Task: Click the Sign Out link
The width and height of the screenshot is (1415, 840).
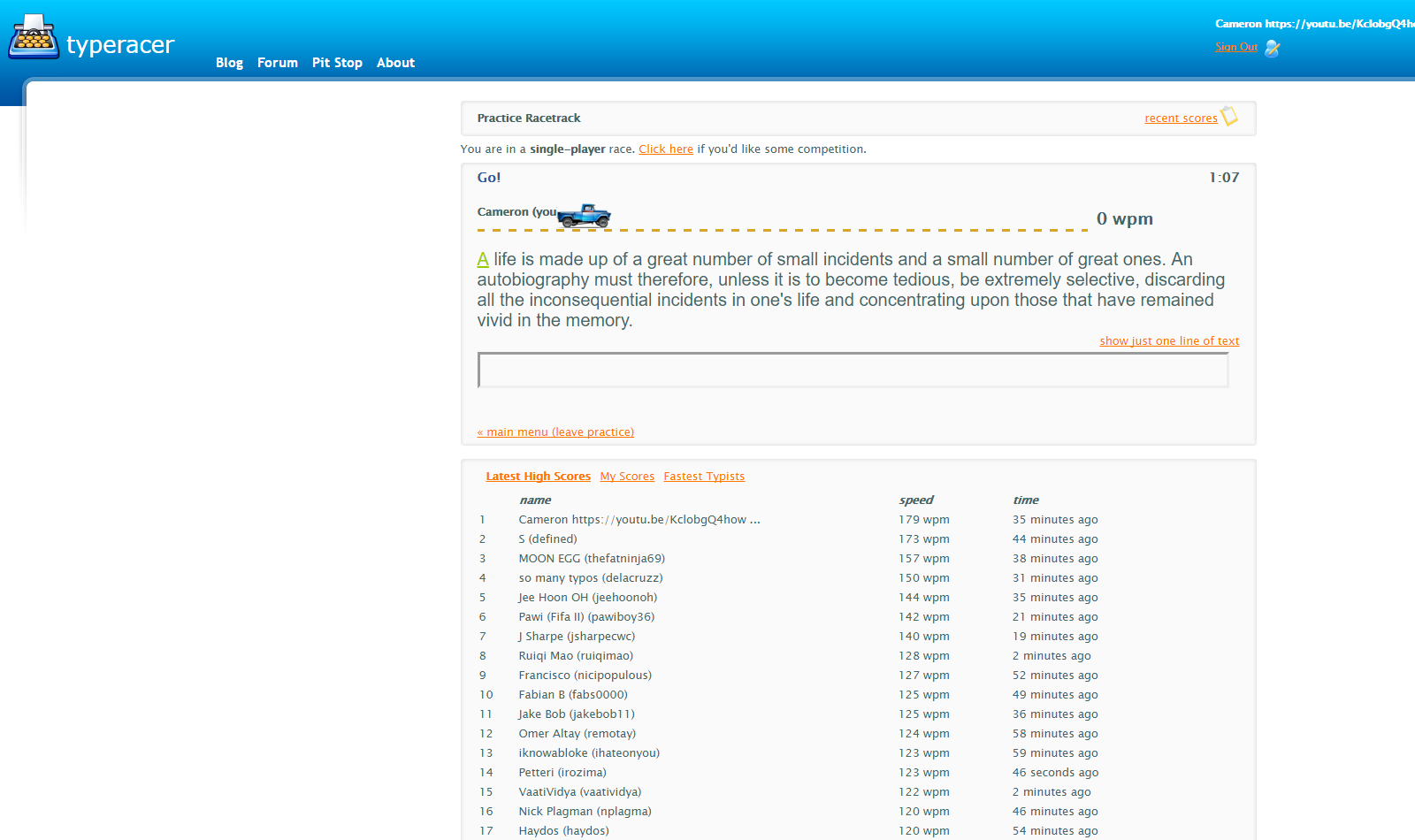Action: point(1236,47)
